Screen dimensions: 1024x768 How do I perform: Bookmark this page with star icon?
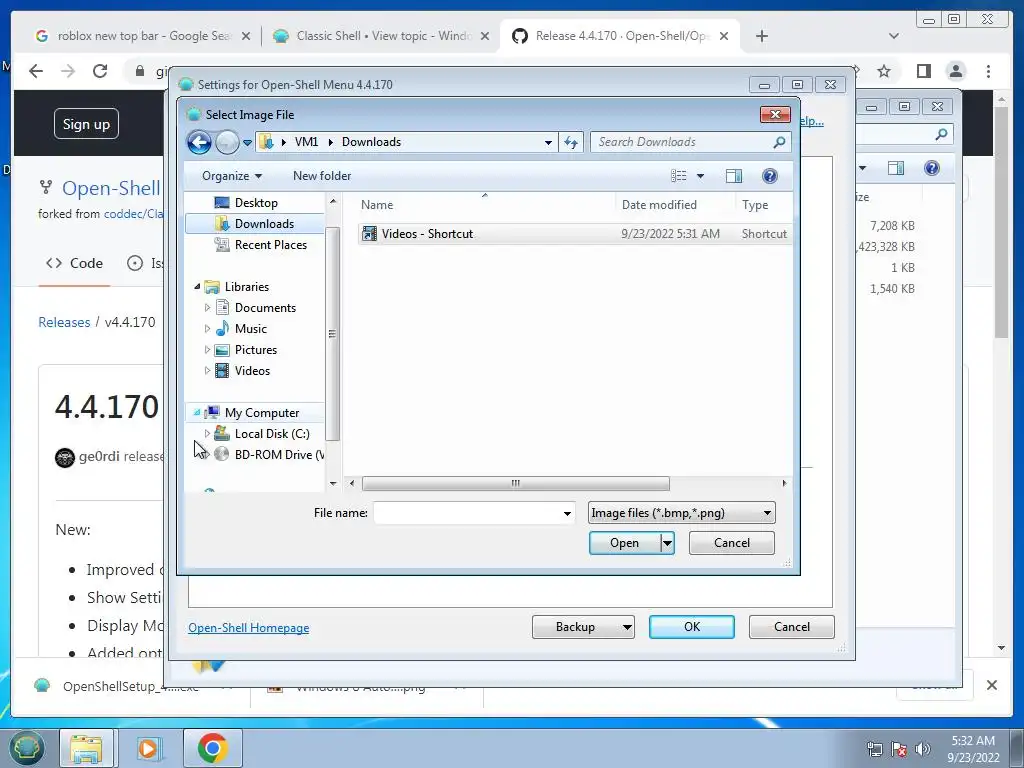[884, 71]
